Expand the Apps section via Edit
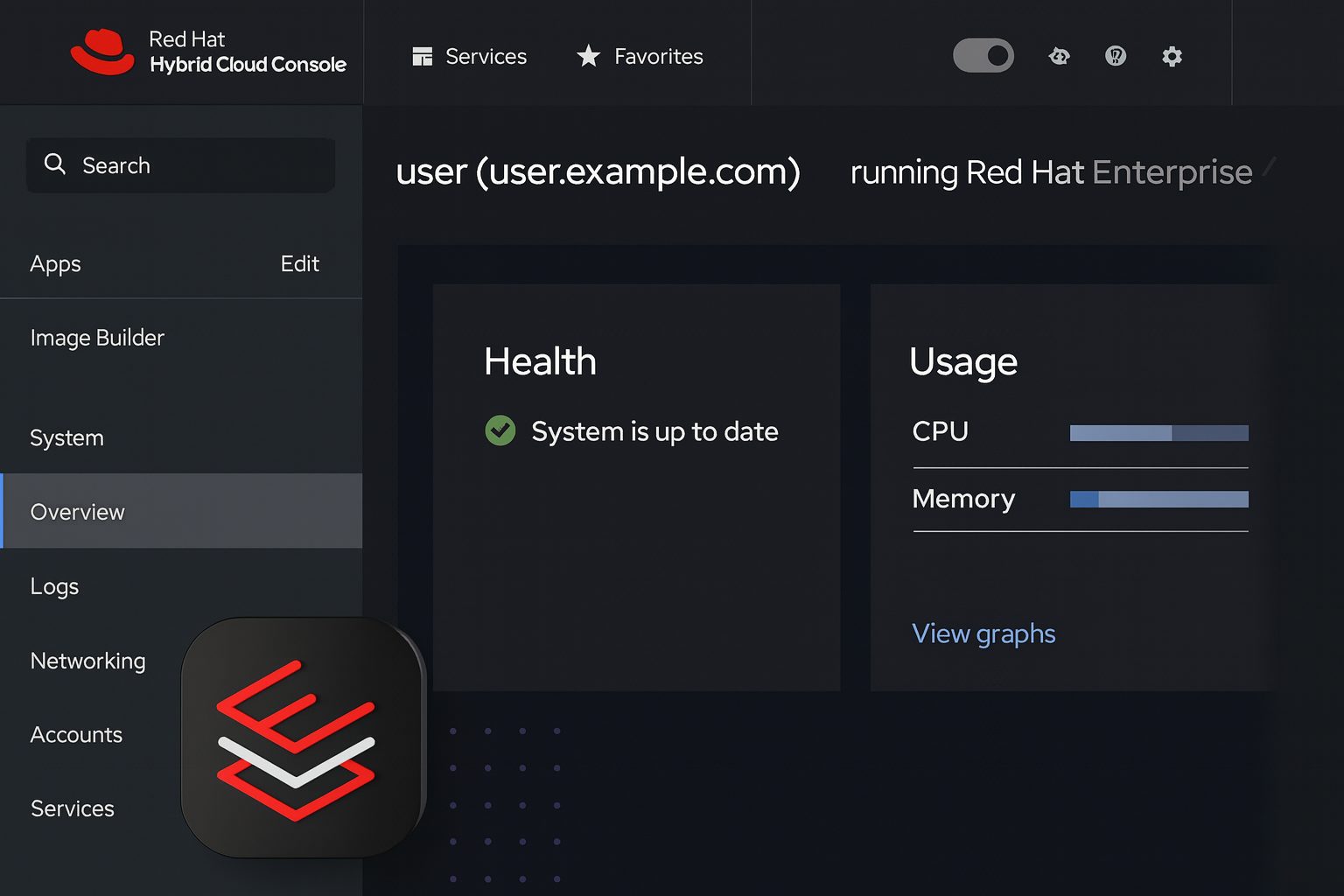The width and height of the screenshot is (1344, 896). (299, 263)
